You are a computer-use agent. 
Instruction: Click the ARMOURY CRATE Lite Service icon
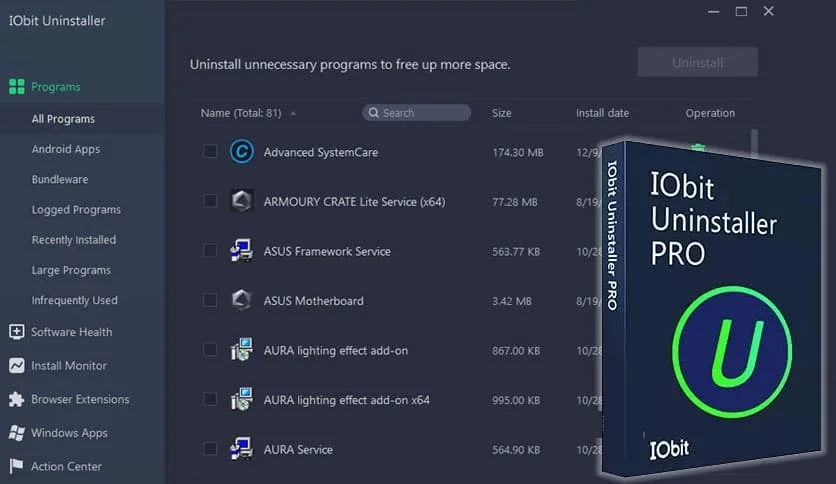click(242, 201)
